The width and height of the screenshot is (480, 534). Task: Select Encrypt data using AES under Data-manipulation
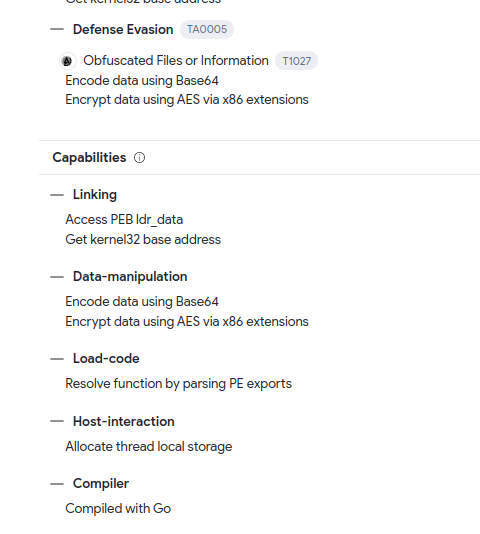point(187,321)
